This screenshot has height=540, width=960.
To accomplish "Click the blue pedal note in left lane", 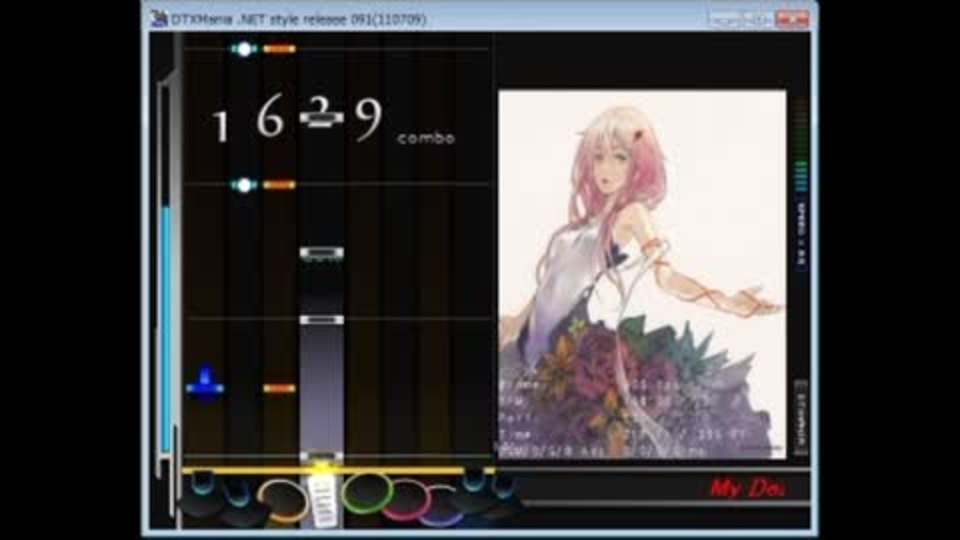I will click(x=205, y=384).
